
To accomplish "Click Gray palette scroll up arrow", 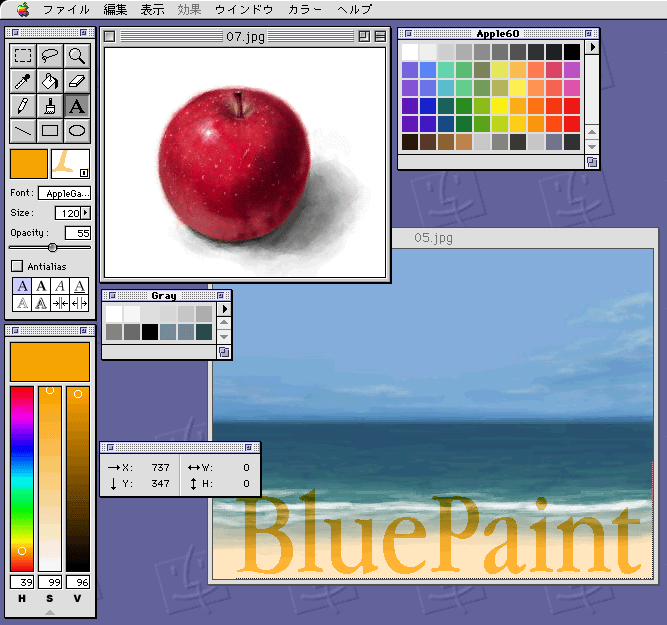I will click(x=224, y=323).
